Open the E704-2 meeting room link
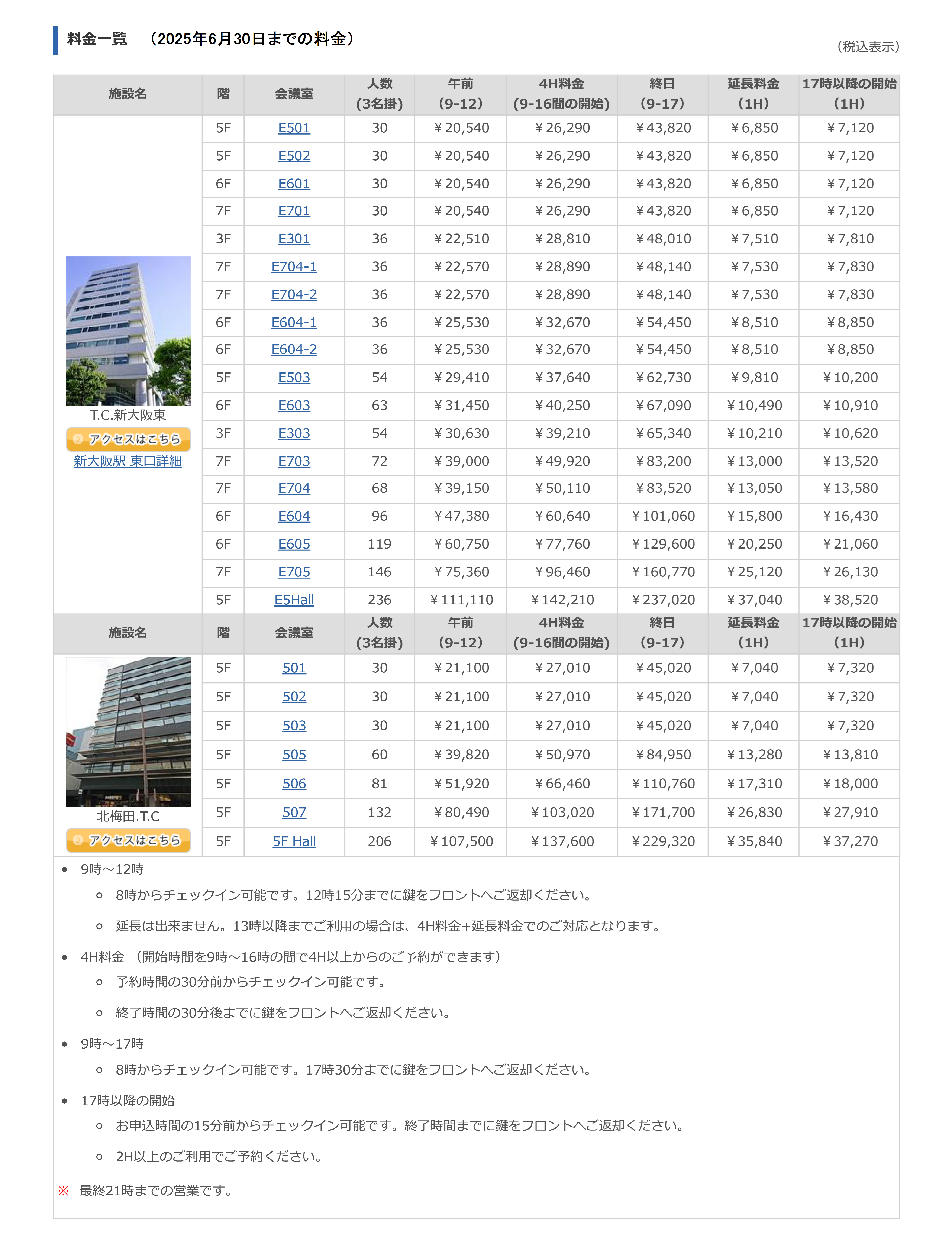This screenshot has width=952, height=1247. [x=294, y=295]
